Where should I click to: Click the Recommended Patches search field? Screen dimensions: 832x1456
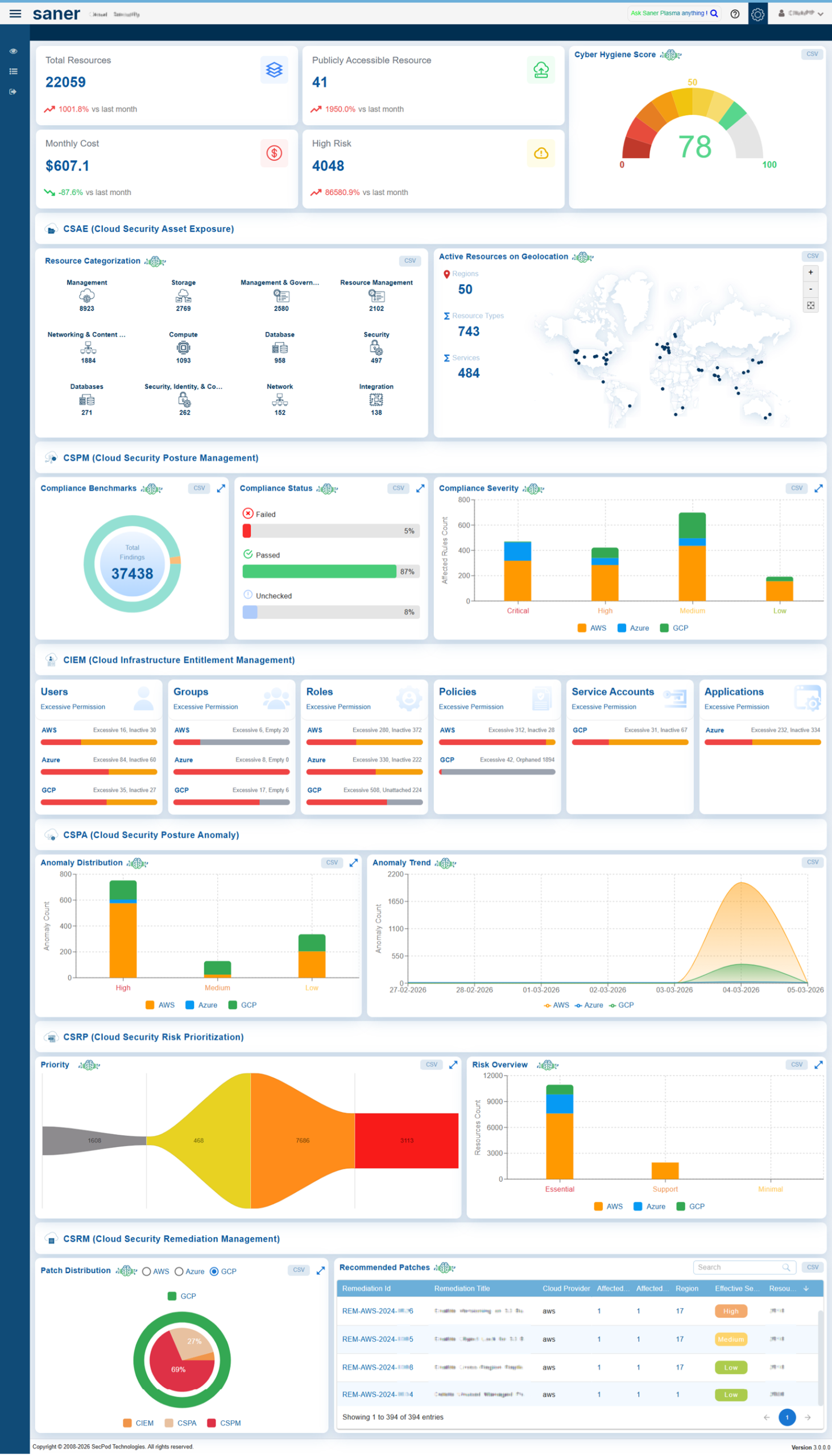pos(737,1267)
